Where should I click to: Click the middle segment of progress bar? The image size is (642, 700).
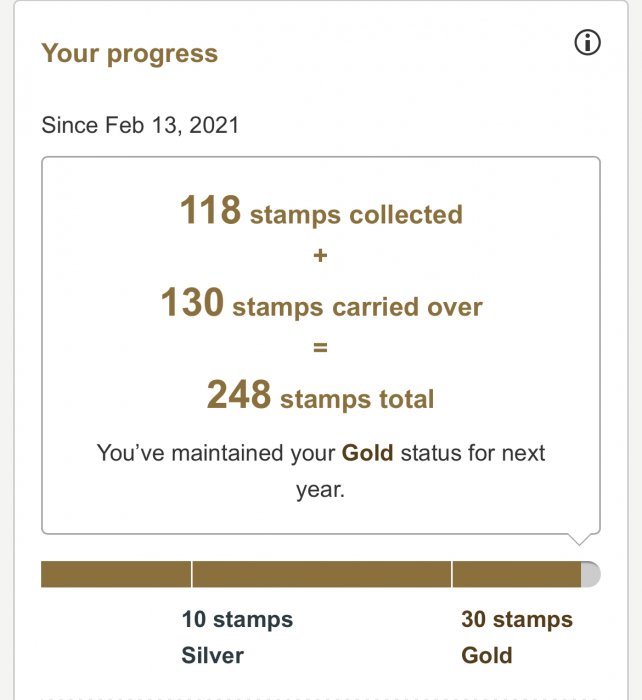pos(321,574)
